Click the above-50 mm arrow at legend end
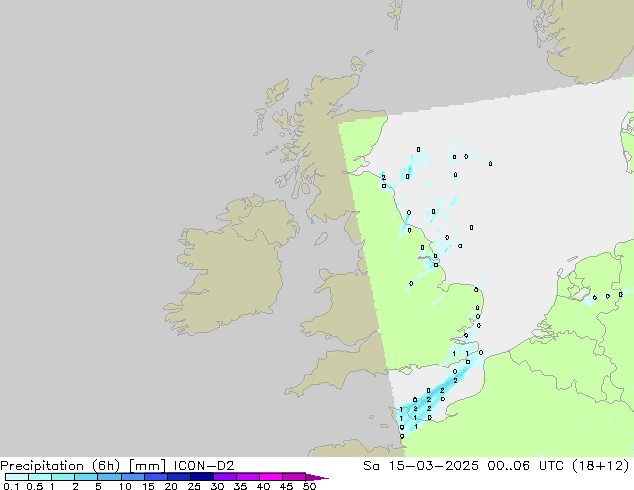Viewport: 634px width, 490px height. click(x=317, y=477)
